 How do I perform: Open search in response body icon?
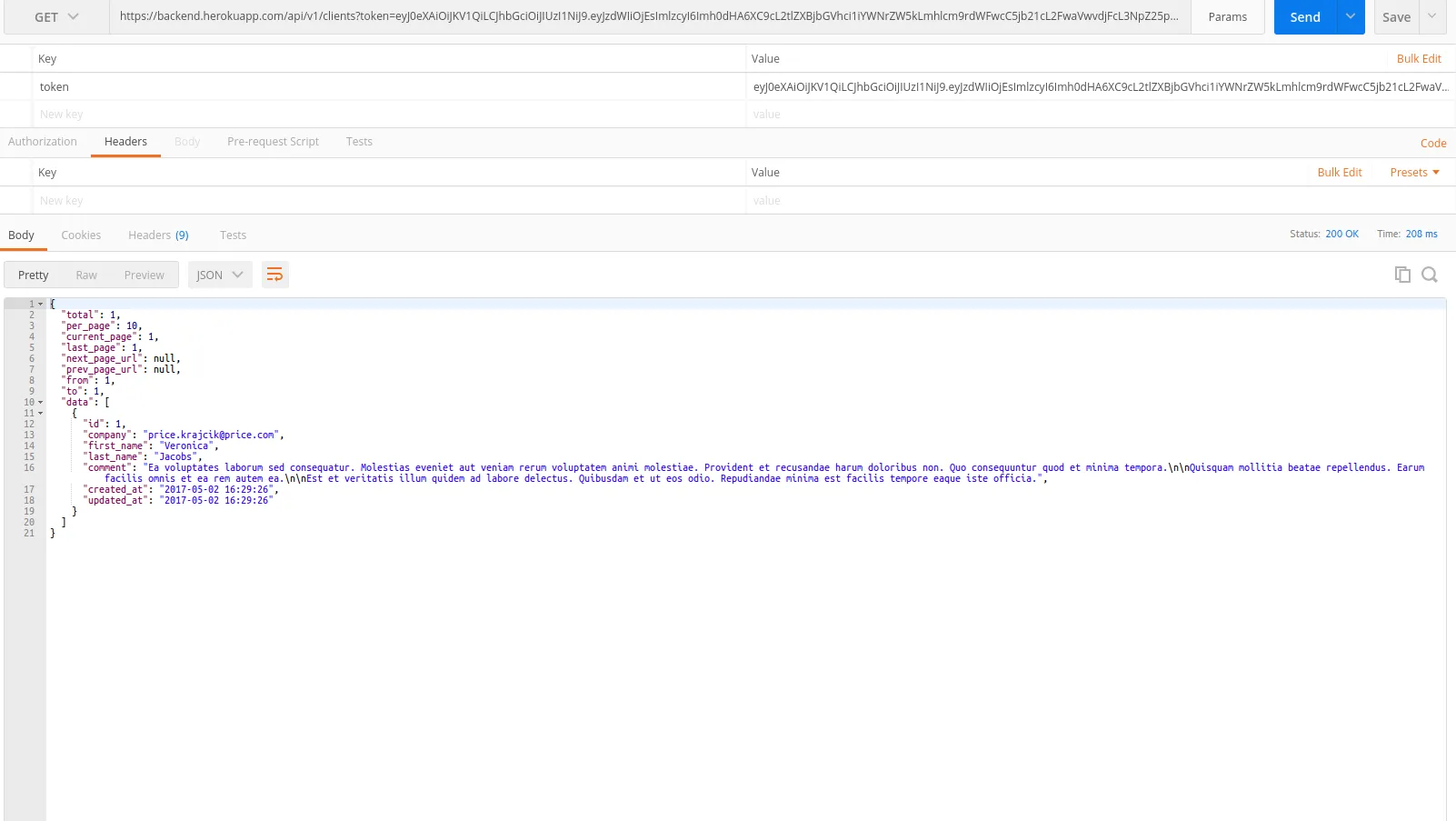point(1430,275)
